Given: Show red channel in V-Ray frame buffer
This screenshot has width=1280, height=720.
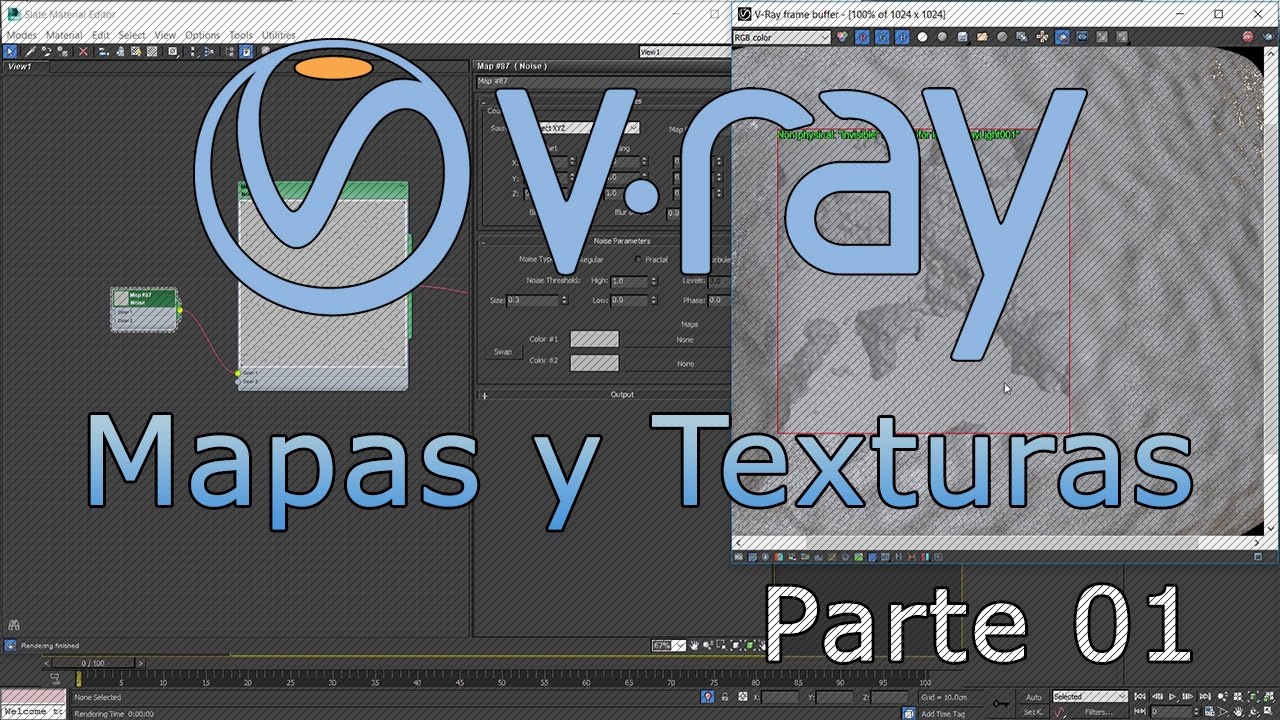Looking at the screenshot, I should point(864,37).
